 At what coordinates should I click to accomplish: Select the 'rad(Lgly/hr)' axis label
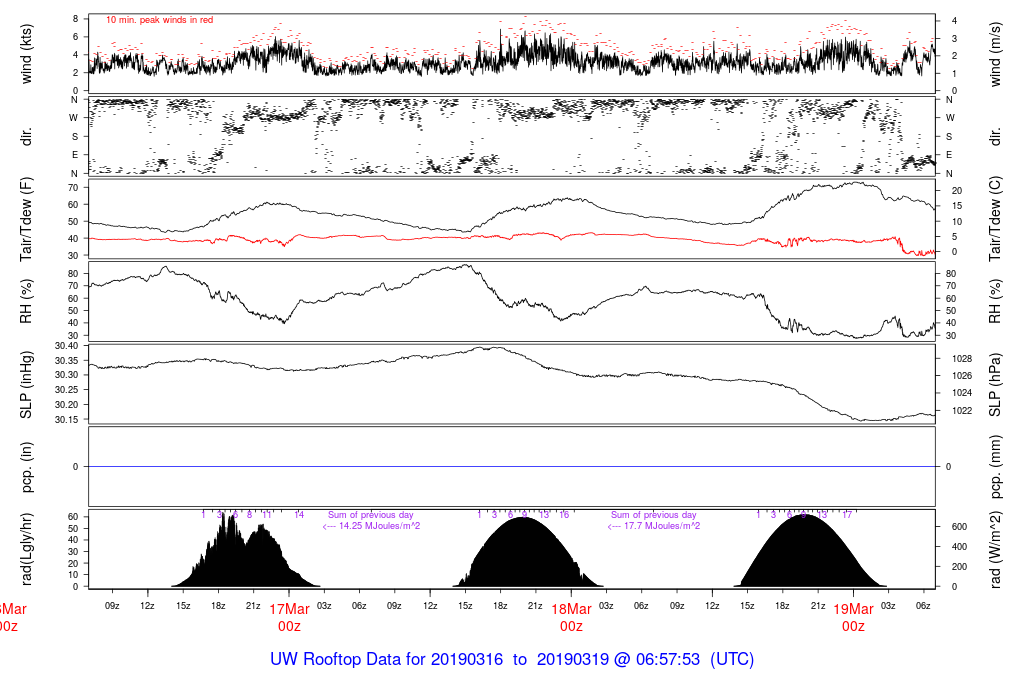pyautogui.click(x=26, y=549)
